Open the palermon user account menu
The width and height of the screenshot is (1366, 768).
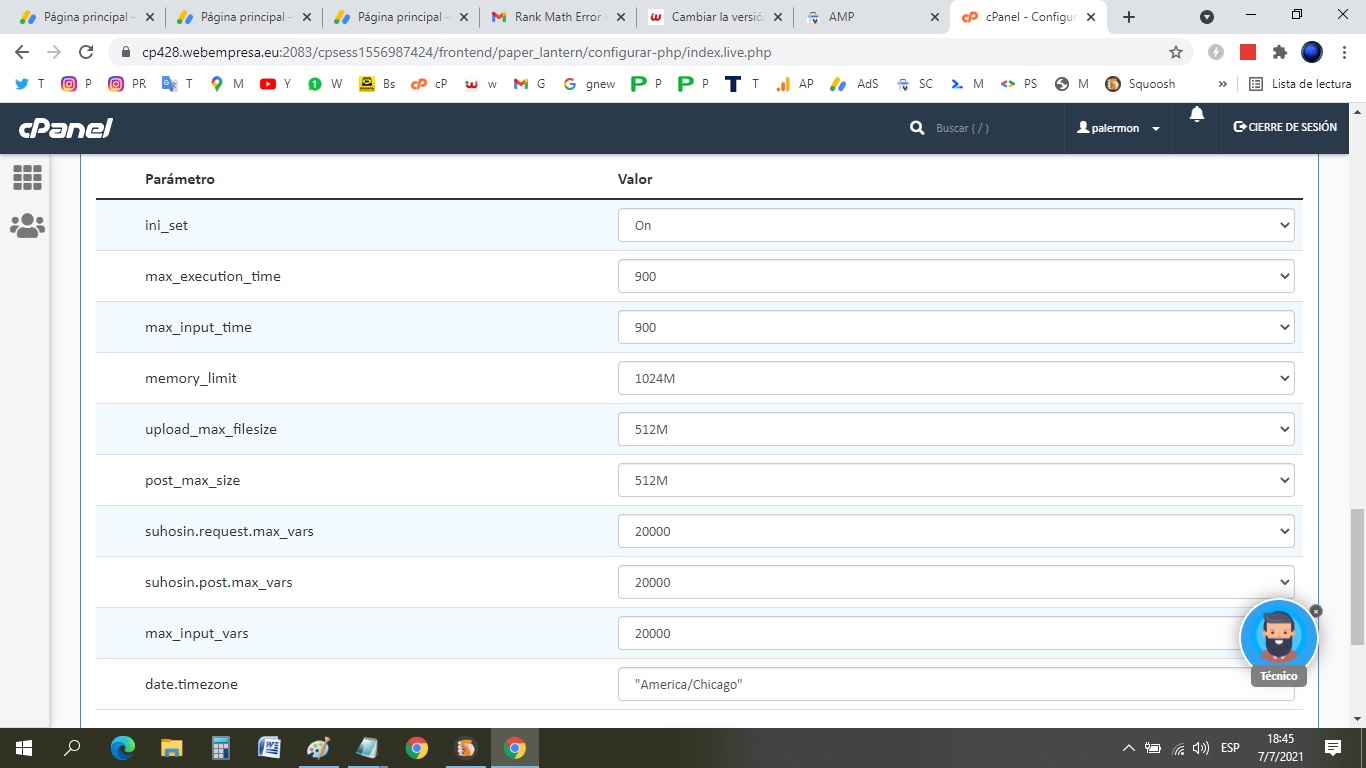point(1118,128)
